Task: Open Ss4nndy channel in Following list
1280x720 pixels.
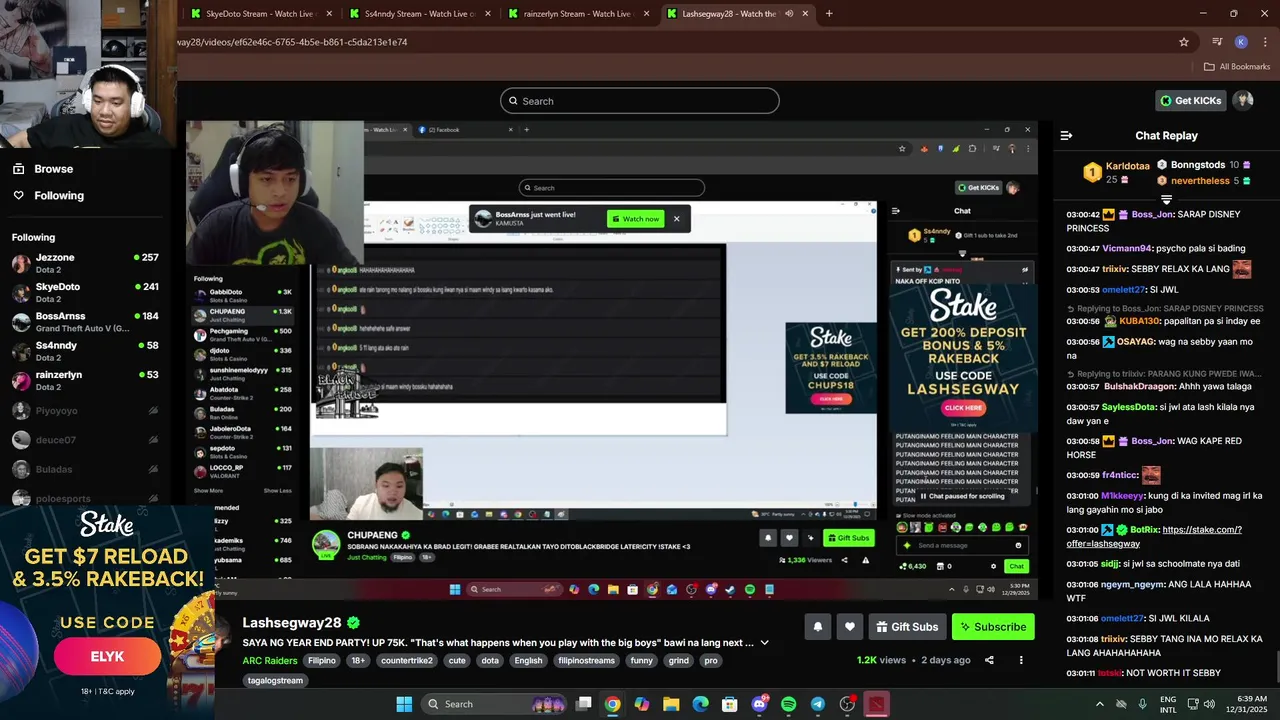Action: [x=85, y=351]
